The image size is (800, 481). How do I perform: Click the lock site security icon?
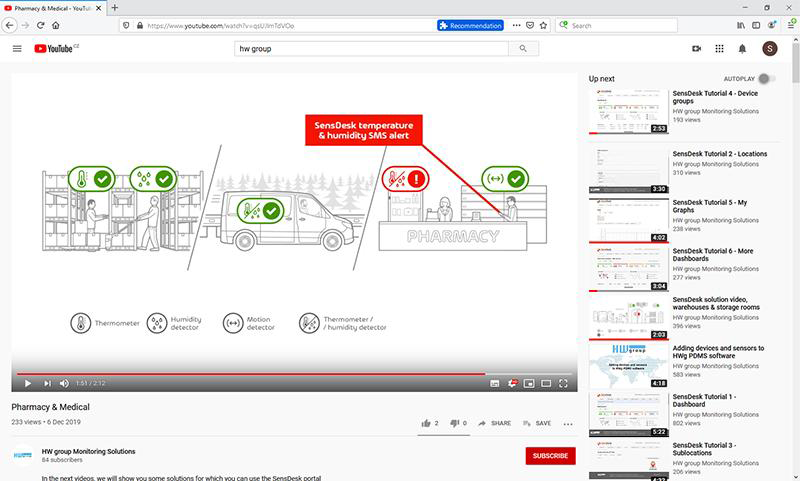(x=140, y=26)
